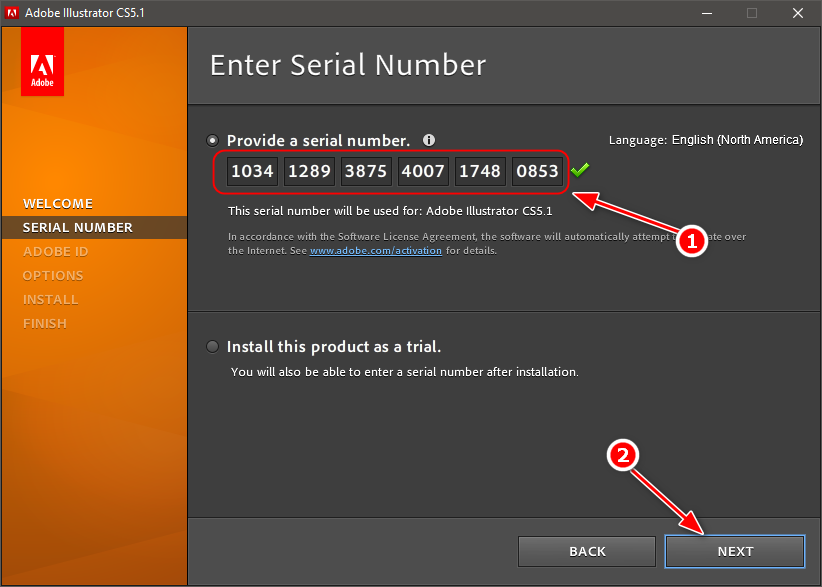The height and width of the screenshot is (587, 822).
Task: Click the last serial field containing 0853
Action: point(537,171)
